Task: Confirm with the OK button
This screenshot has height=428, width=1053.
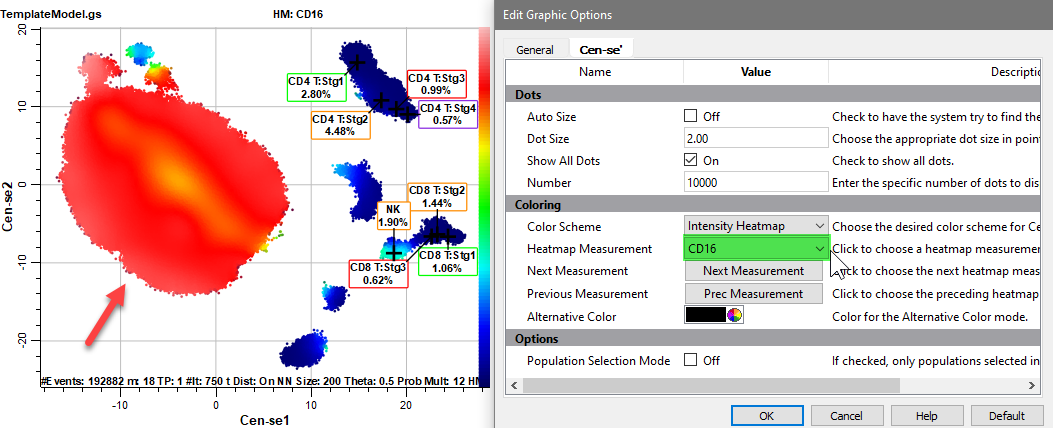Action: click(766, 415)
